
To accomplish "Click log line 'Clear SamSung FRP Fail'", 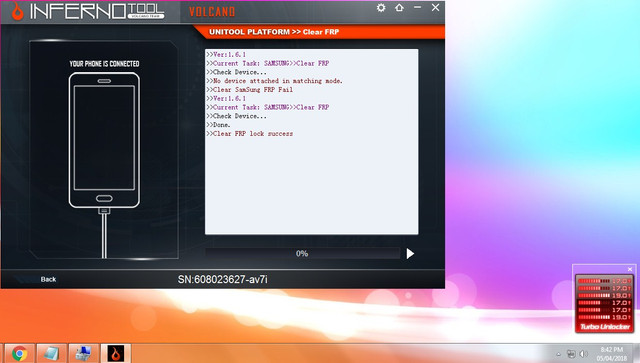I will tap(249, 89).
